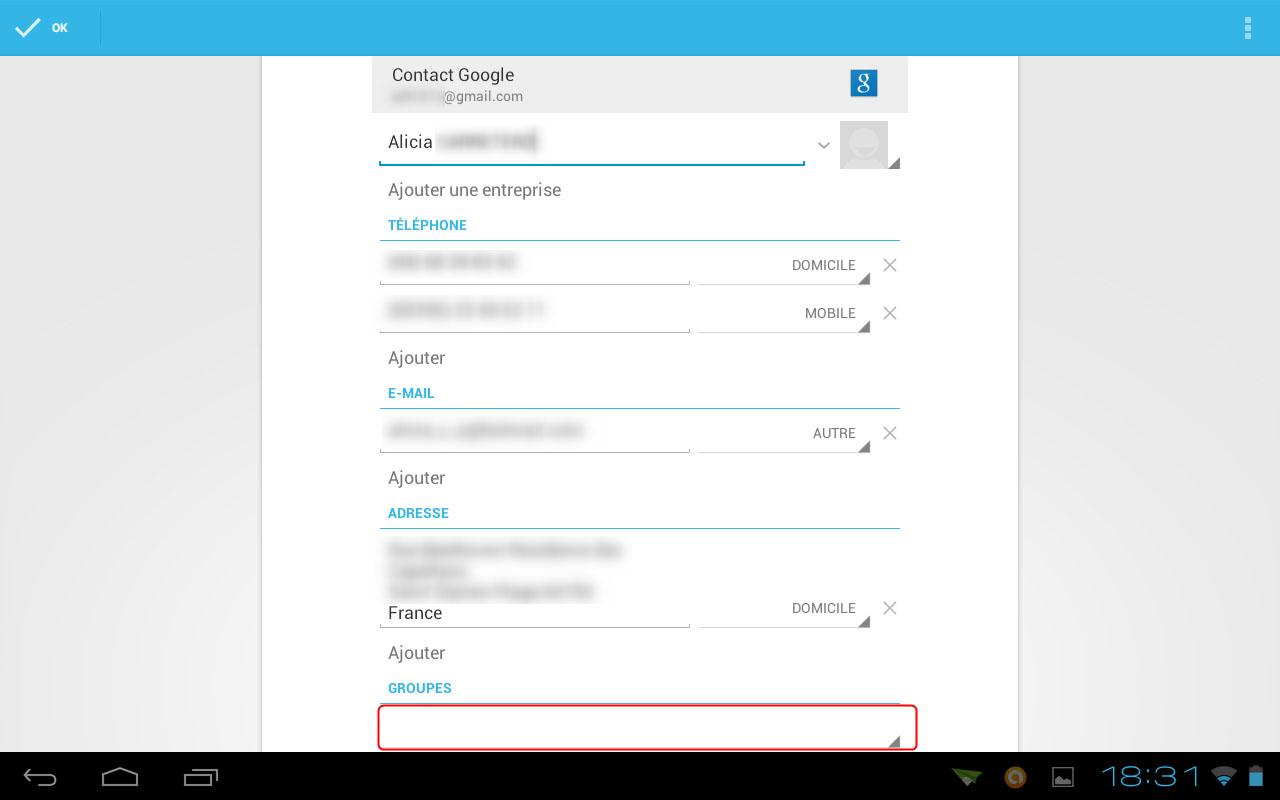Tap the green paper-plane notification icon

point(967,776)
